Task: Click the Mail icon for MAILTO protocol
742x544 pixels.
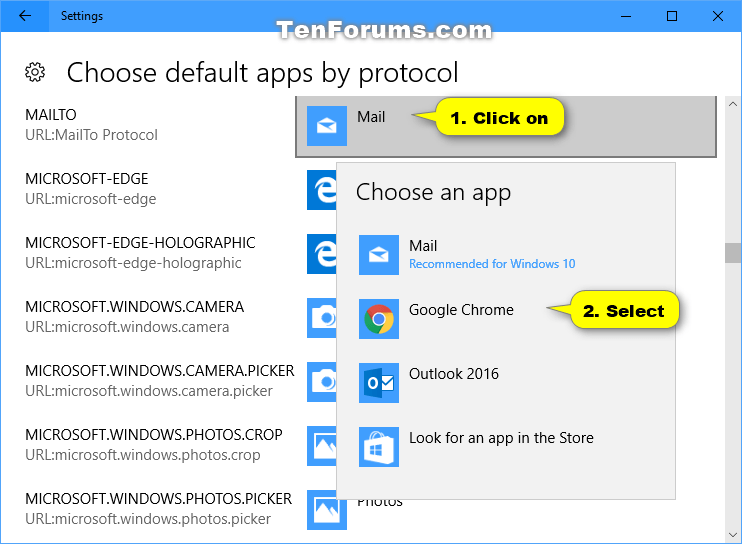Action: pos(327,126)
